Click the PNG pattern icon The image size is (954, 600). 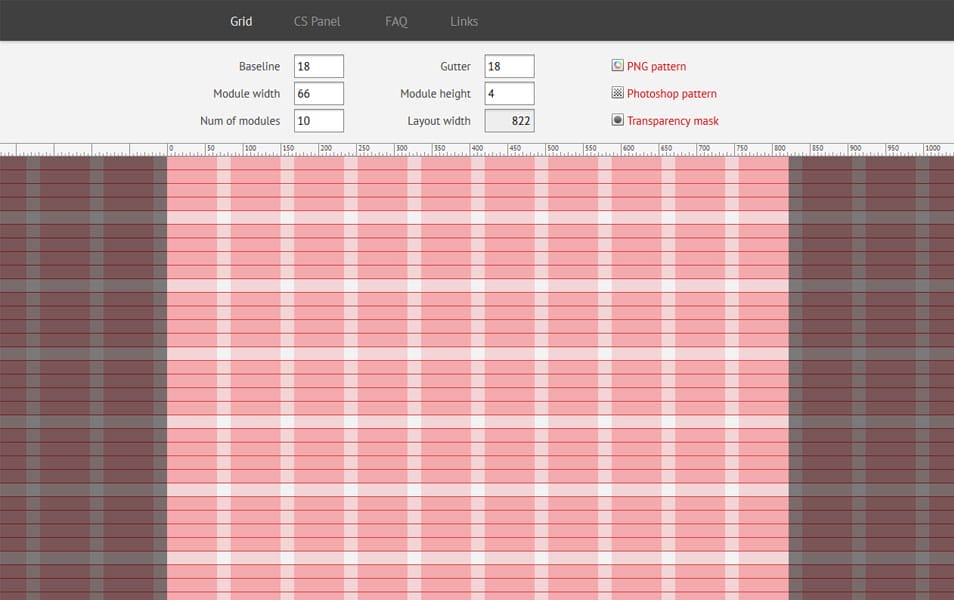[x=617, y=65]
